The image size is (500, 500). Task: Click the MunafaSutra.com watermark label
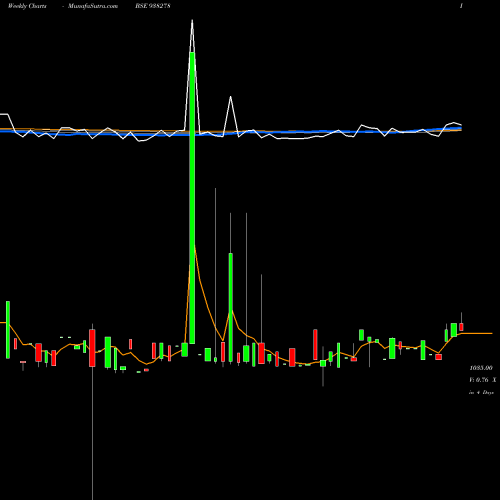(x=93, y=6)
